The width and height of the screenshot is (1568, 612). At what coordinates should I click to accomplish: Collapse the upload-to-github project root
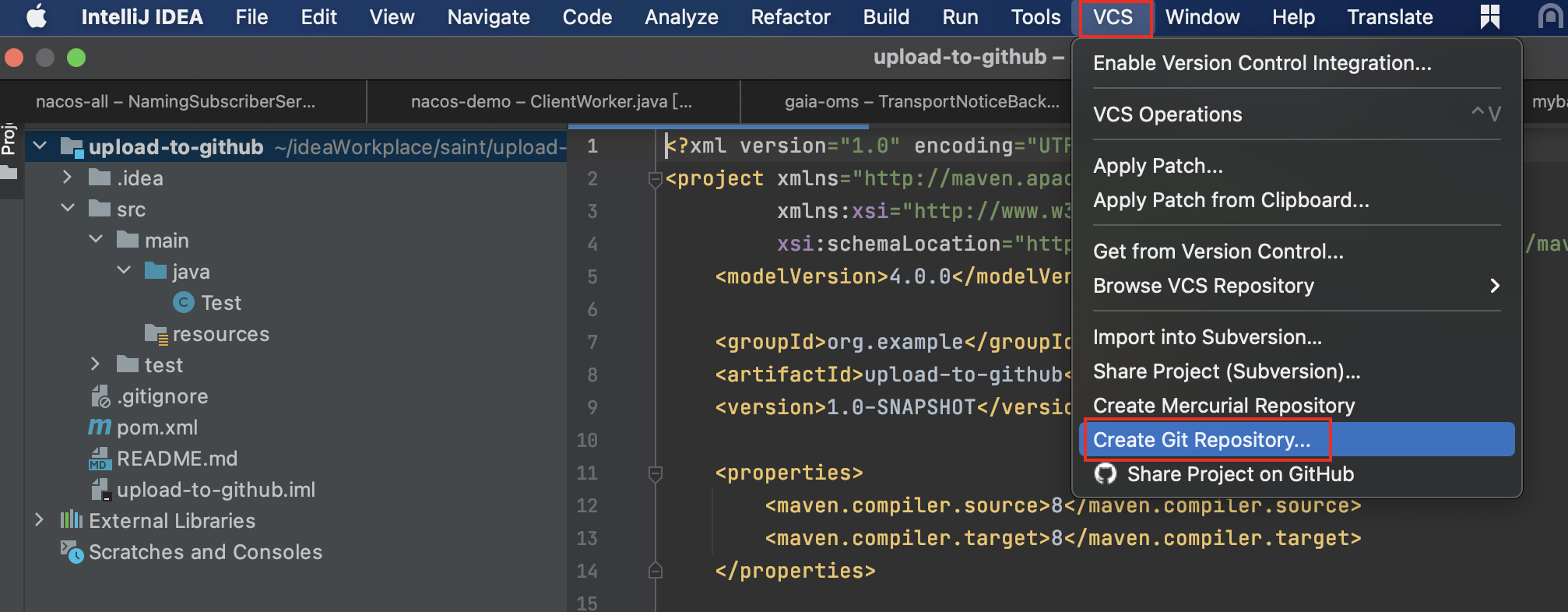(40, 146)
